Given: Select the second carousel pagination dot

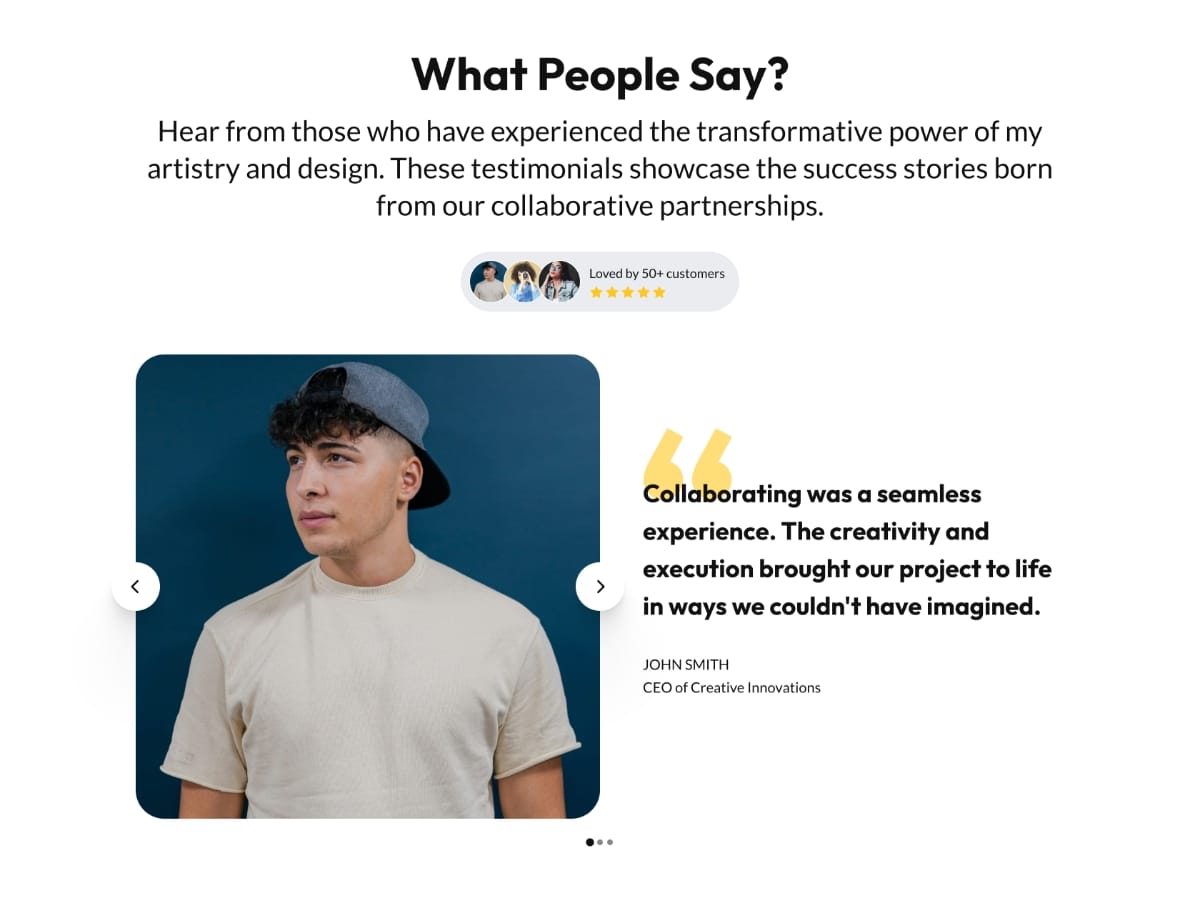Looking at the screenshot, I should 600,842.
